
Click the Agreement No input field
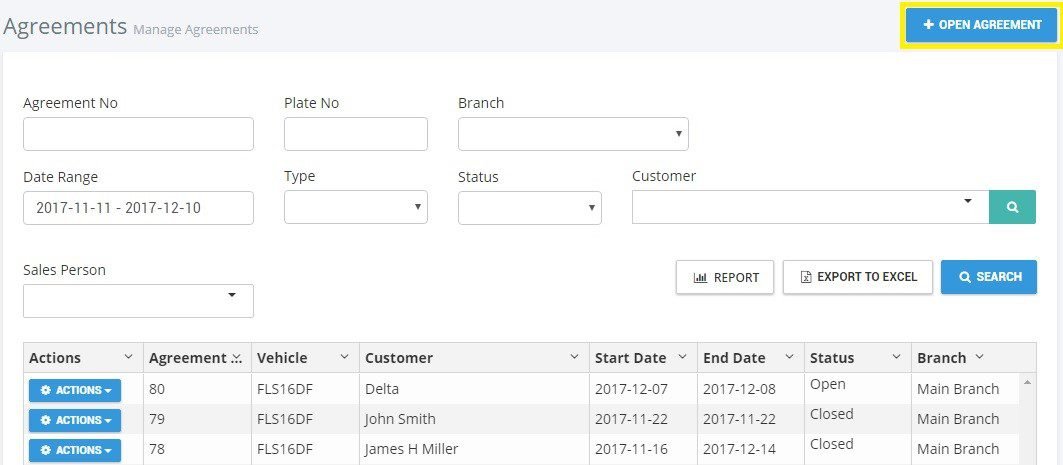[x=138, y=134]
